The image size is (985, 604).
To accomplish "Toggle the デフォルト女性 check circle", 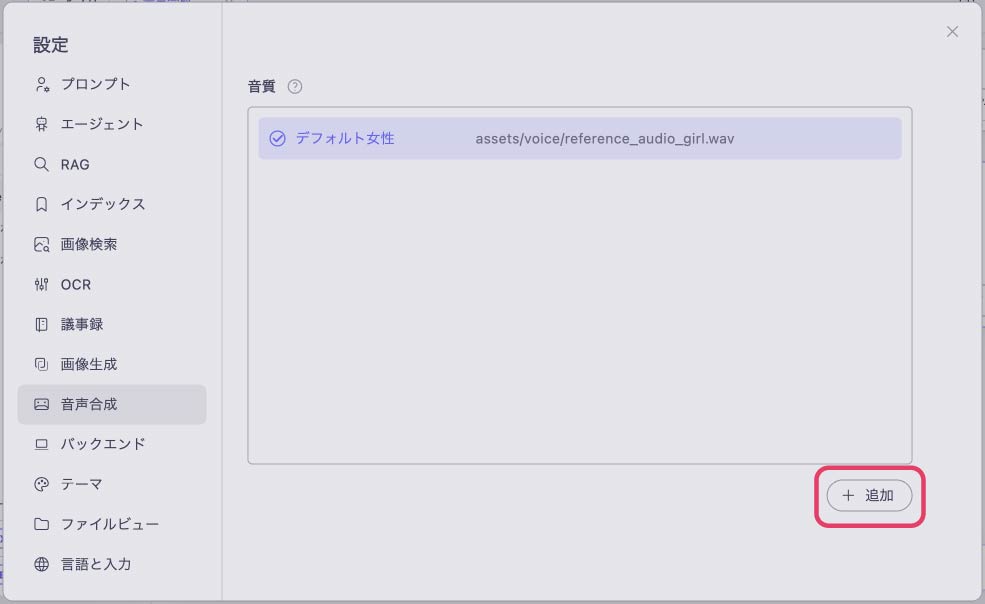I will 277,138.
